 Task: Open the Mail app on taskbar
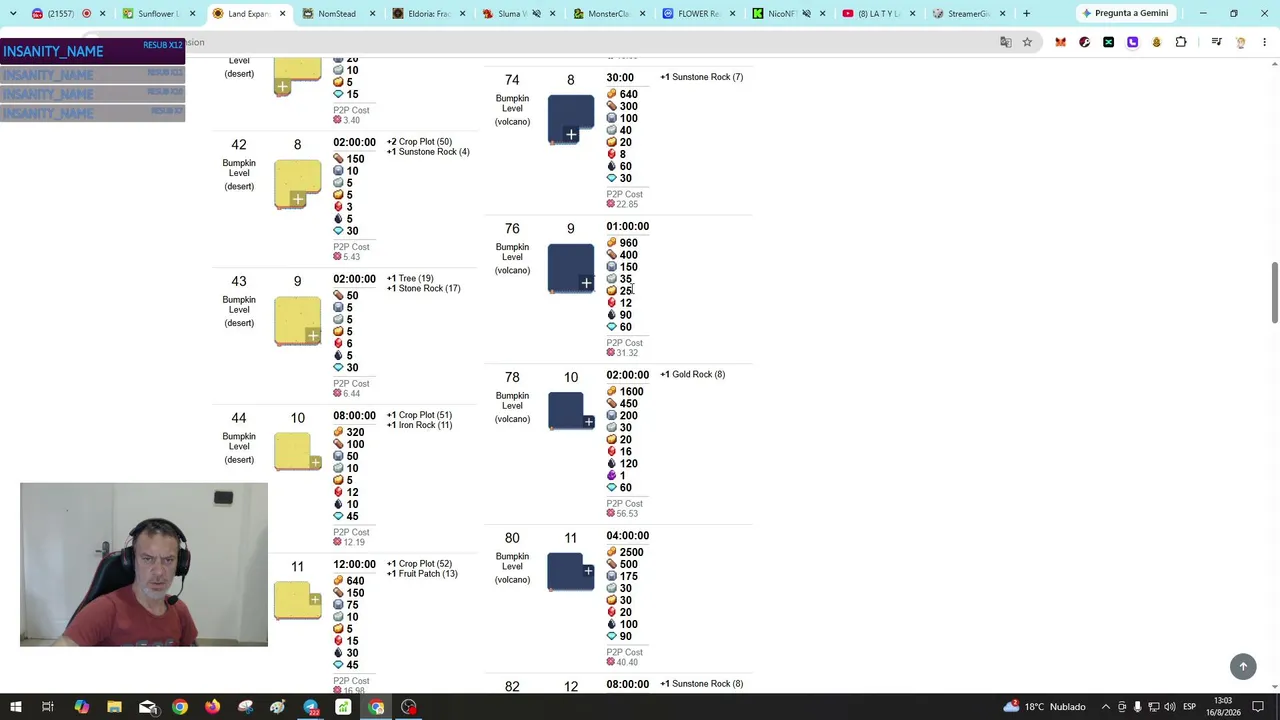point(147,707)
